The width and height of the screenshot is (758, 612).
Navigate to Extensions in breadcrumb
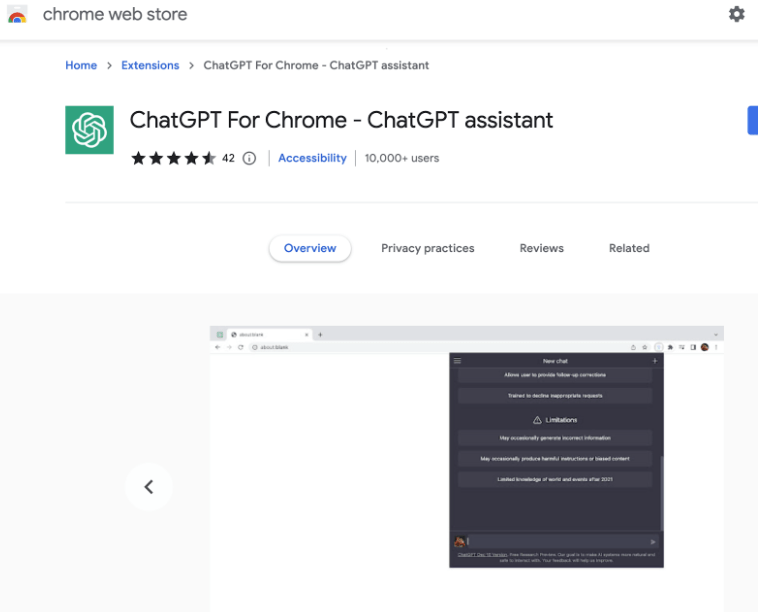(150, 65)
